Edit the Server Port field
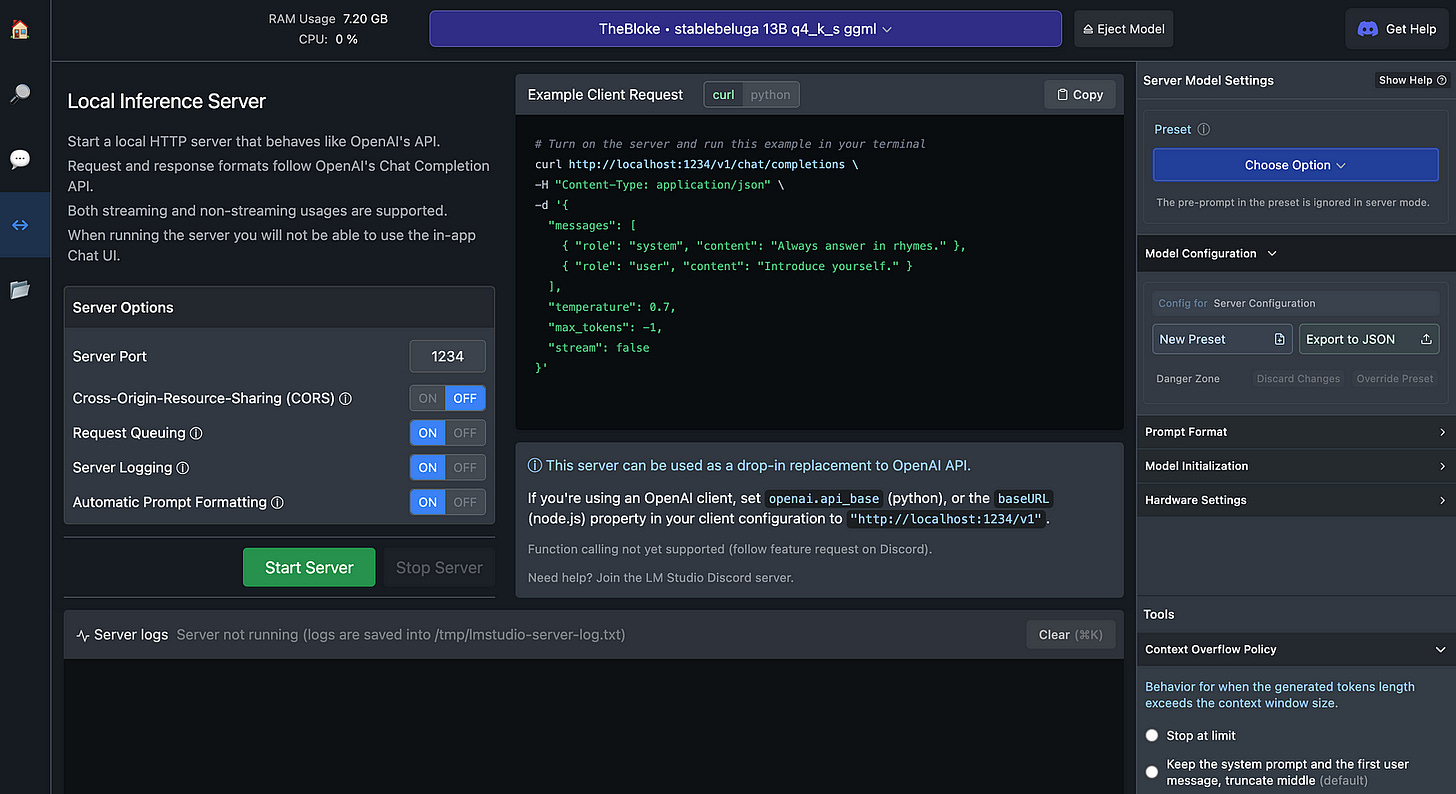Screen dimensions: 1456x794 [x=447, y=356]
